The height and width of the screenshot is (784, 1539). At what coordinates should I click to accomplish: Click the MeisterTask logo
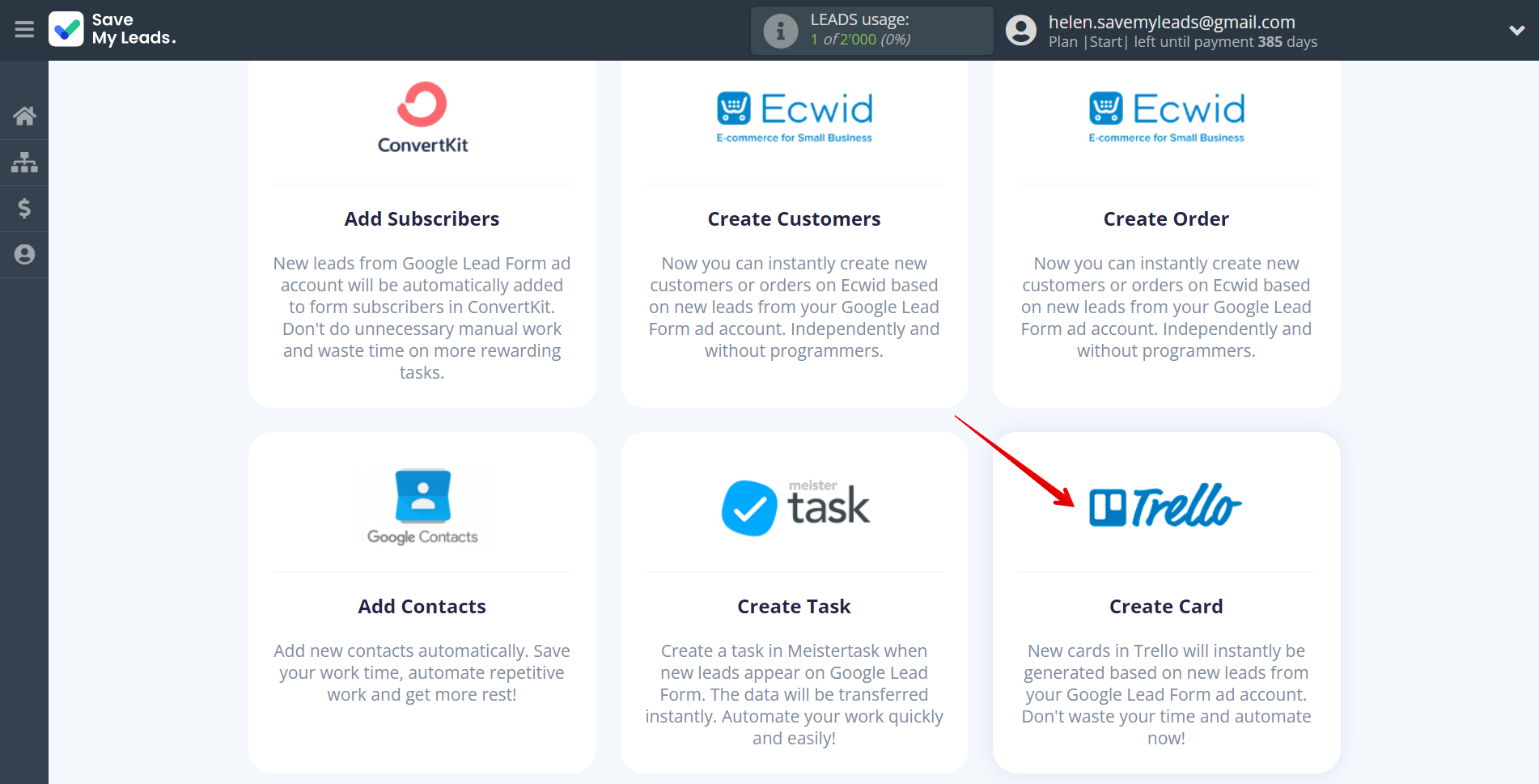click(795, 506)
